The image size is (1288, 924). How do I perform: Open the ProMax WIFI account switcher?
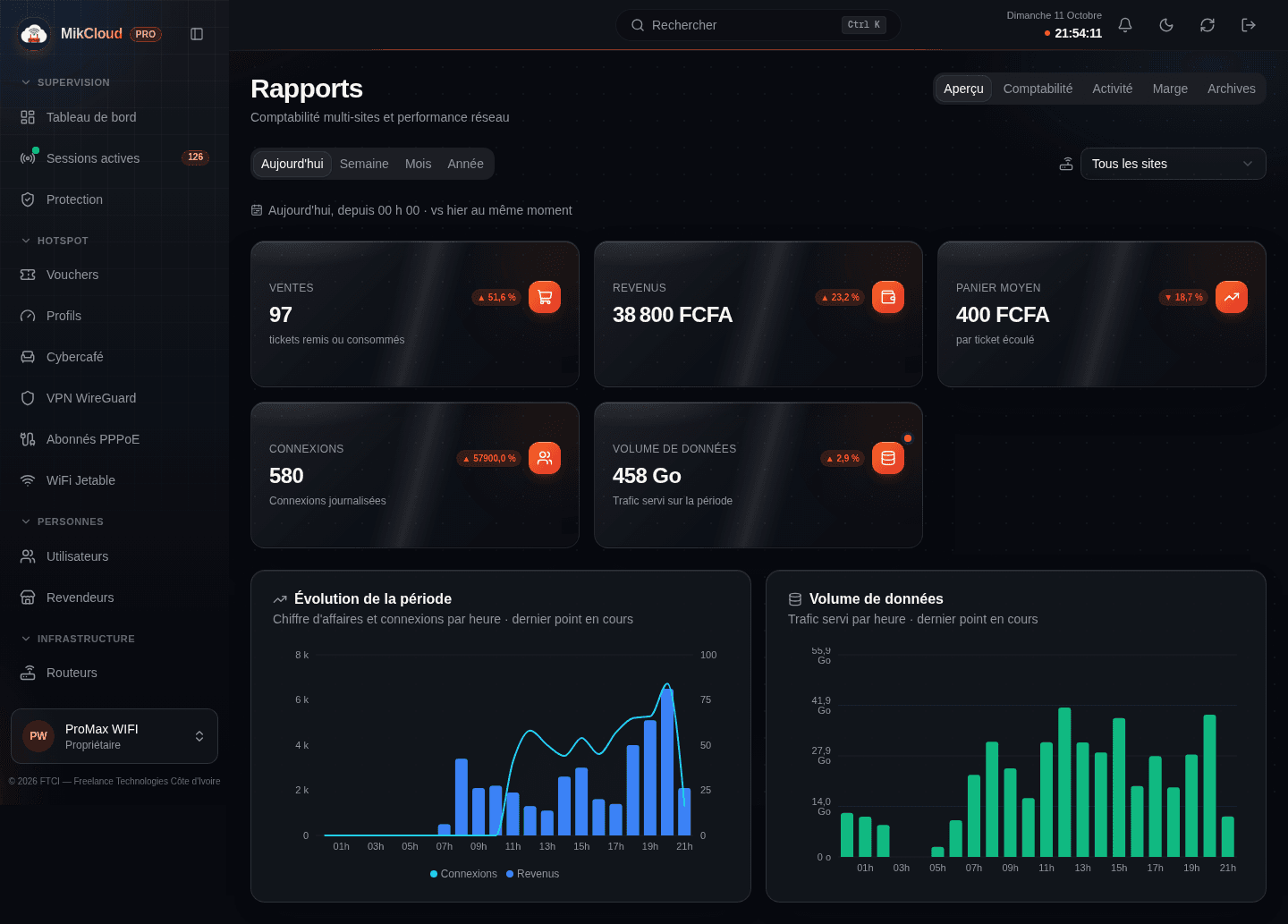pyautogui.click(x=114, y=736)
